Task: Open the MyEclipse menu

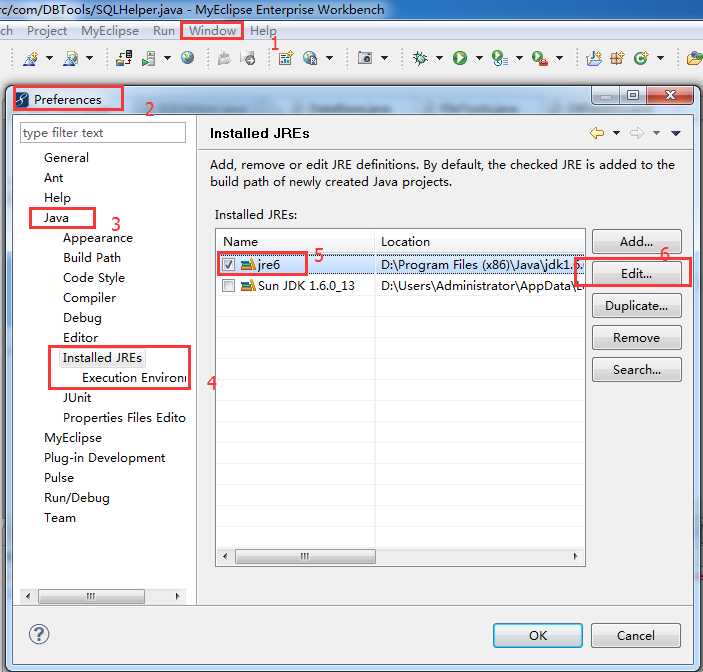Action: pos(110,30)
